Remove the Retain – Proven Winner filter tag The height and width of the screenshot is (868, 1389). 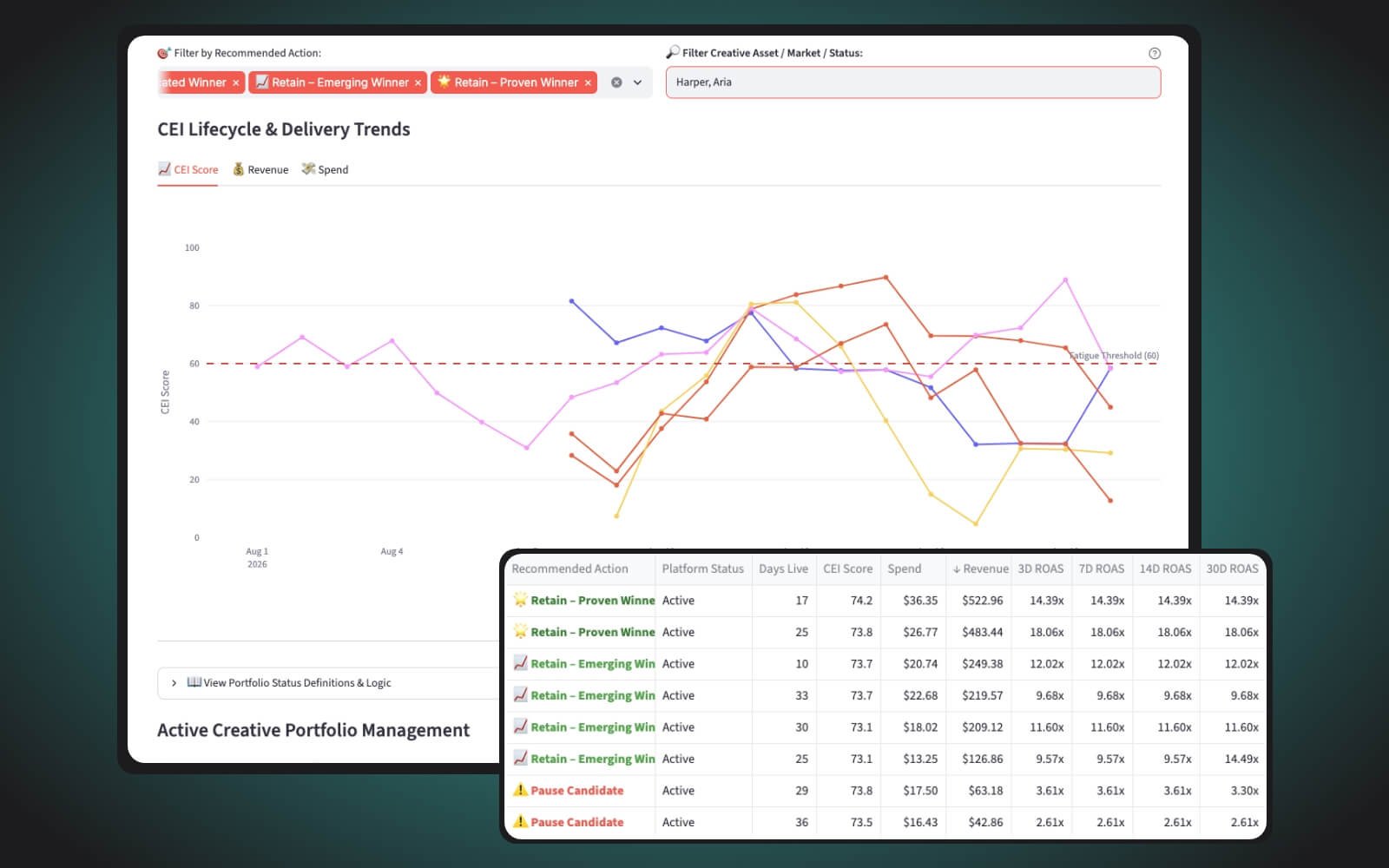tap(588, 82)
